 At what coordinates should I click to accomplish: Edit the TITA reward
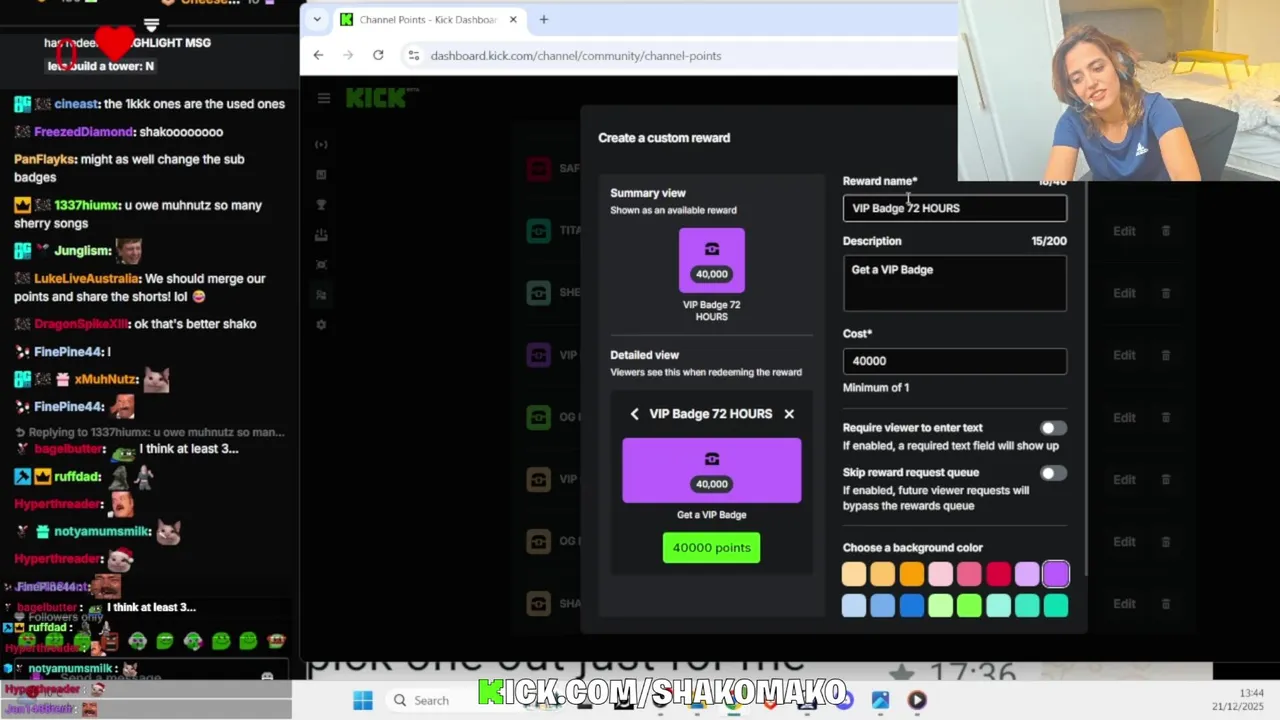click(x=1124, y=231)
